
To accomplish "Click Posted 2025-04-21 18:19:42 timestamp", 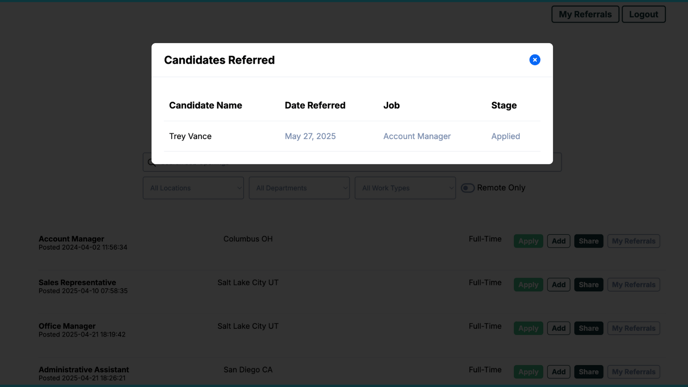I will [x=82, y=334].
